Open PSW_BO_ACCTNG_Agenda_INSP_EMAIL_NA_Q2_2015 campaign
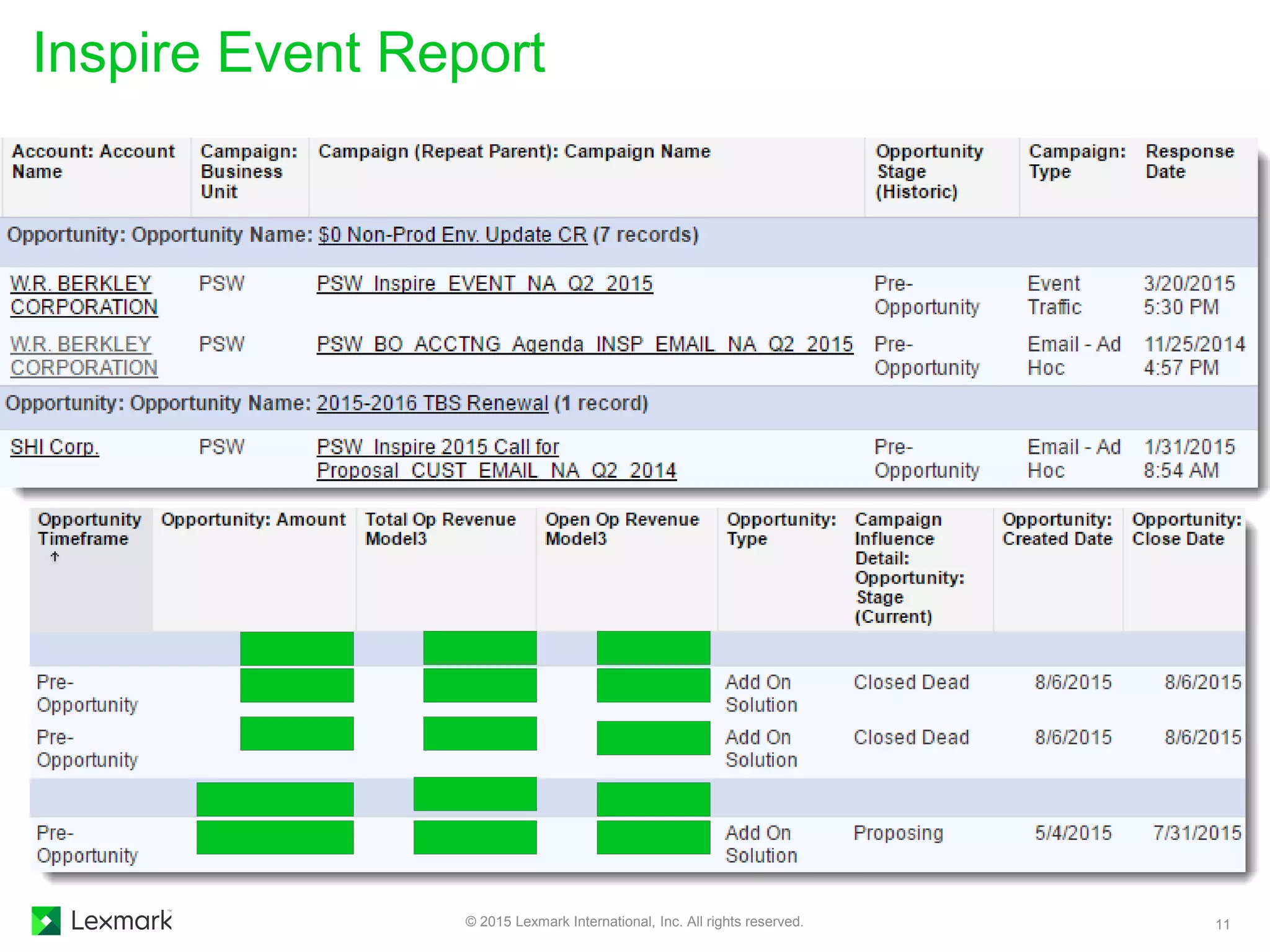The width and height of the screenshot is (1270, 952). (585, 344)
